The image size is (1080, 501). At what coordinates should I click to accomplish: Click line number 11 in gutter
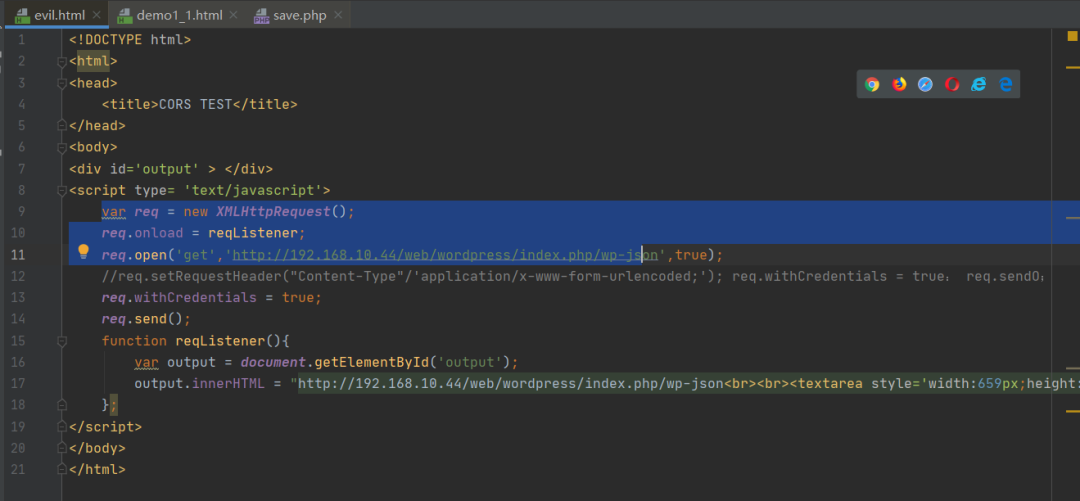pos(18,255)
